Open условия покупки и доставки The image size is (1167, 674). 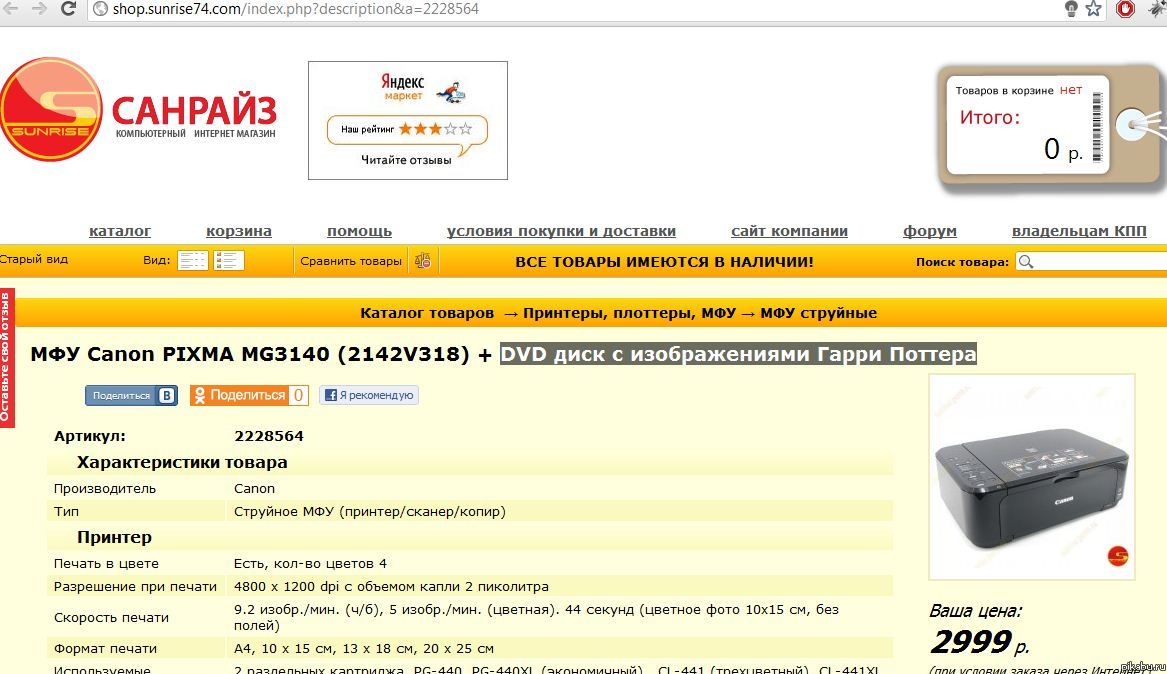(x=561, y=231)
